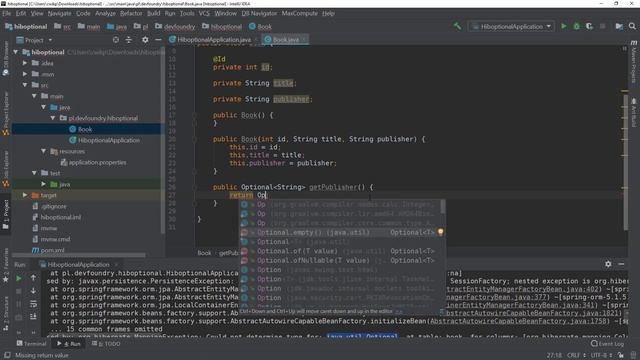Run HiboptionalApplication with green play button
640x360 pixels.
point(564,27)
